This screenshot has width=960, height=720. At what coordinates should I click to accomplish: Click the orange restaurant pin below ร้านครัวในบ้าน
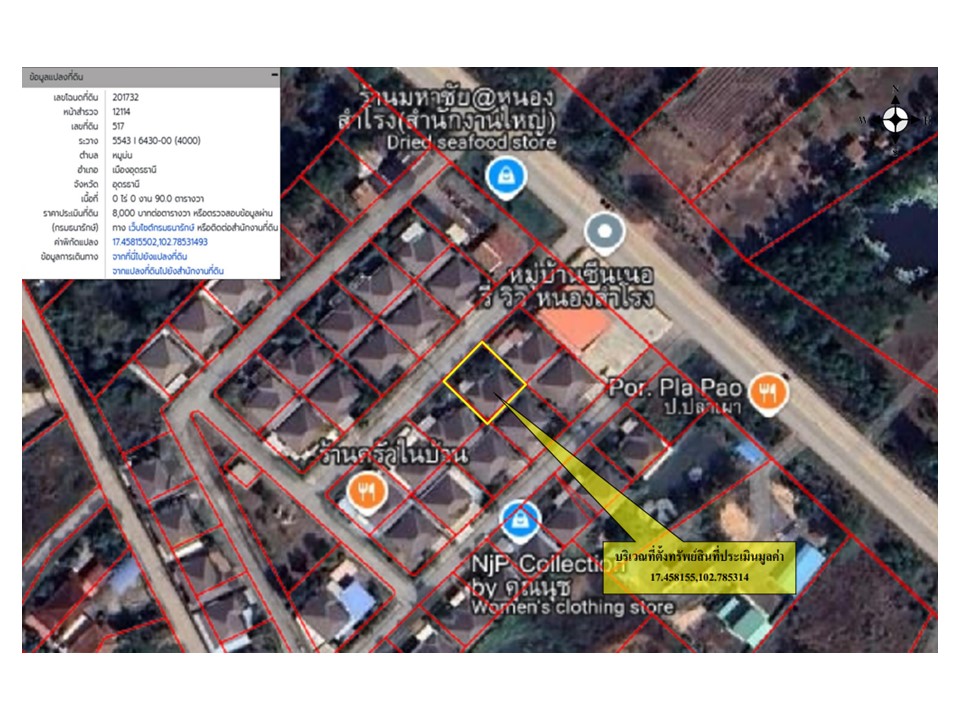click(x=366, y=491)
